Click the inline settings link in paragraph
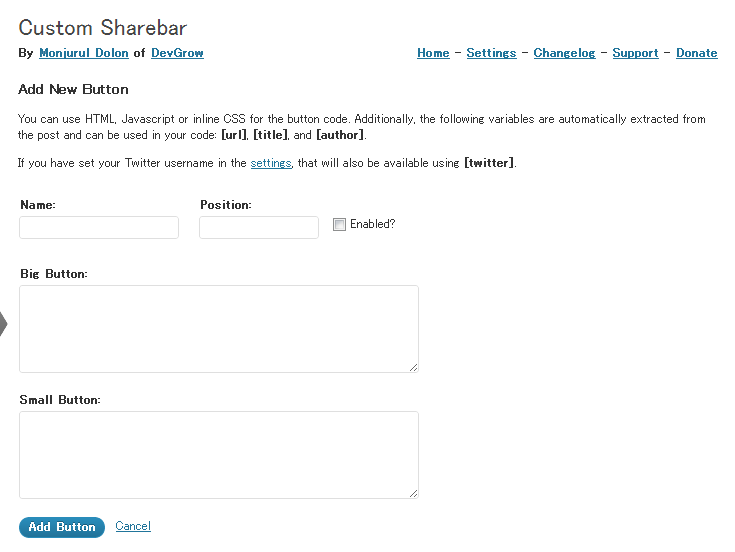The height and width of the screenshot is (552, 735). pyautogui.click(x=270, y=162)
